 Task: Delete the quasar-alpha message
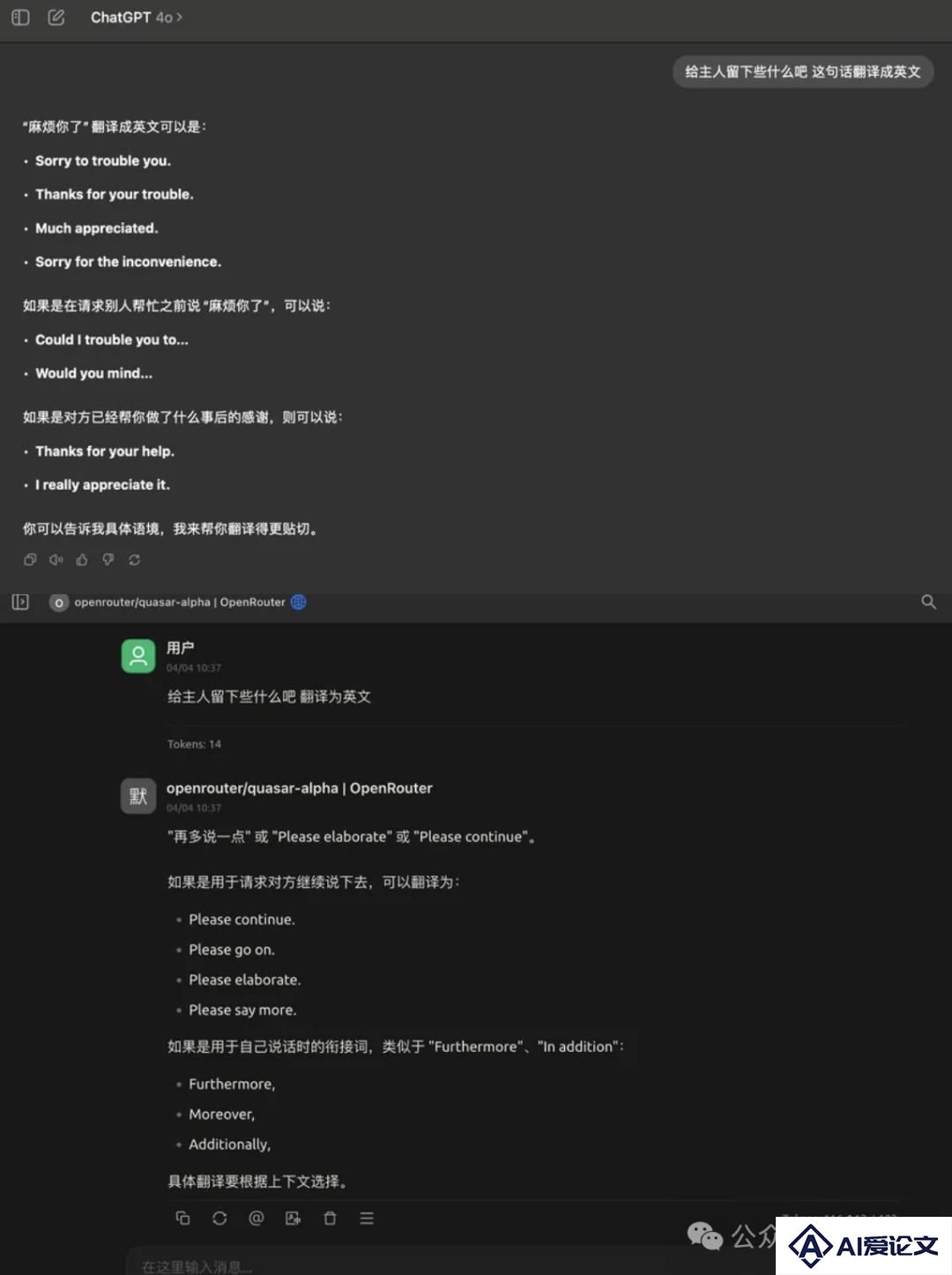(330, 1218)
